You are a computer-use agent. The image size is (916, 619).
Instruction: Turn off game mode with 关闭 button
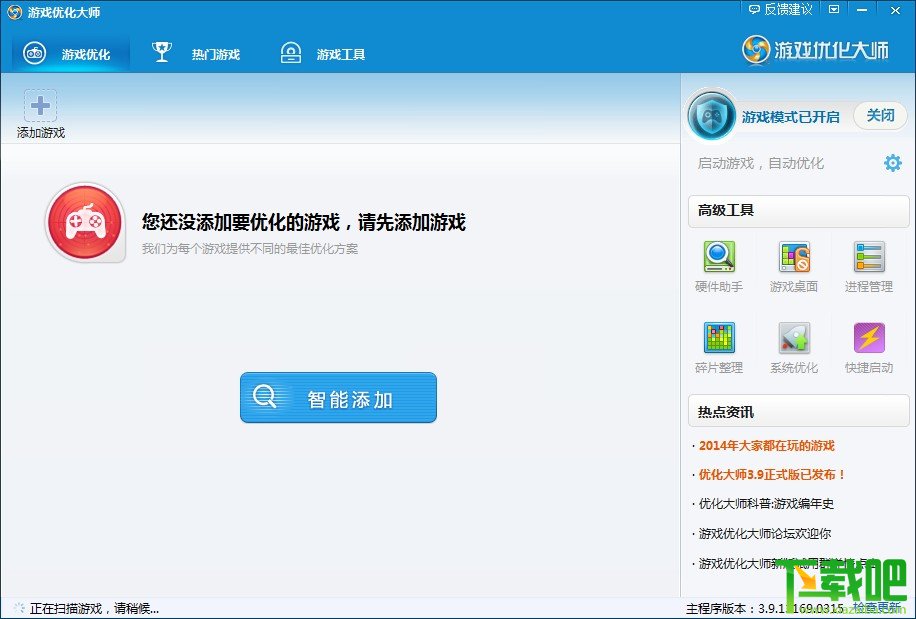point(880,116)
